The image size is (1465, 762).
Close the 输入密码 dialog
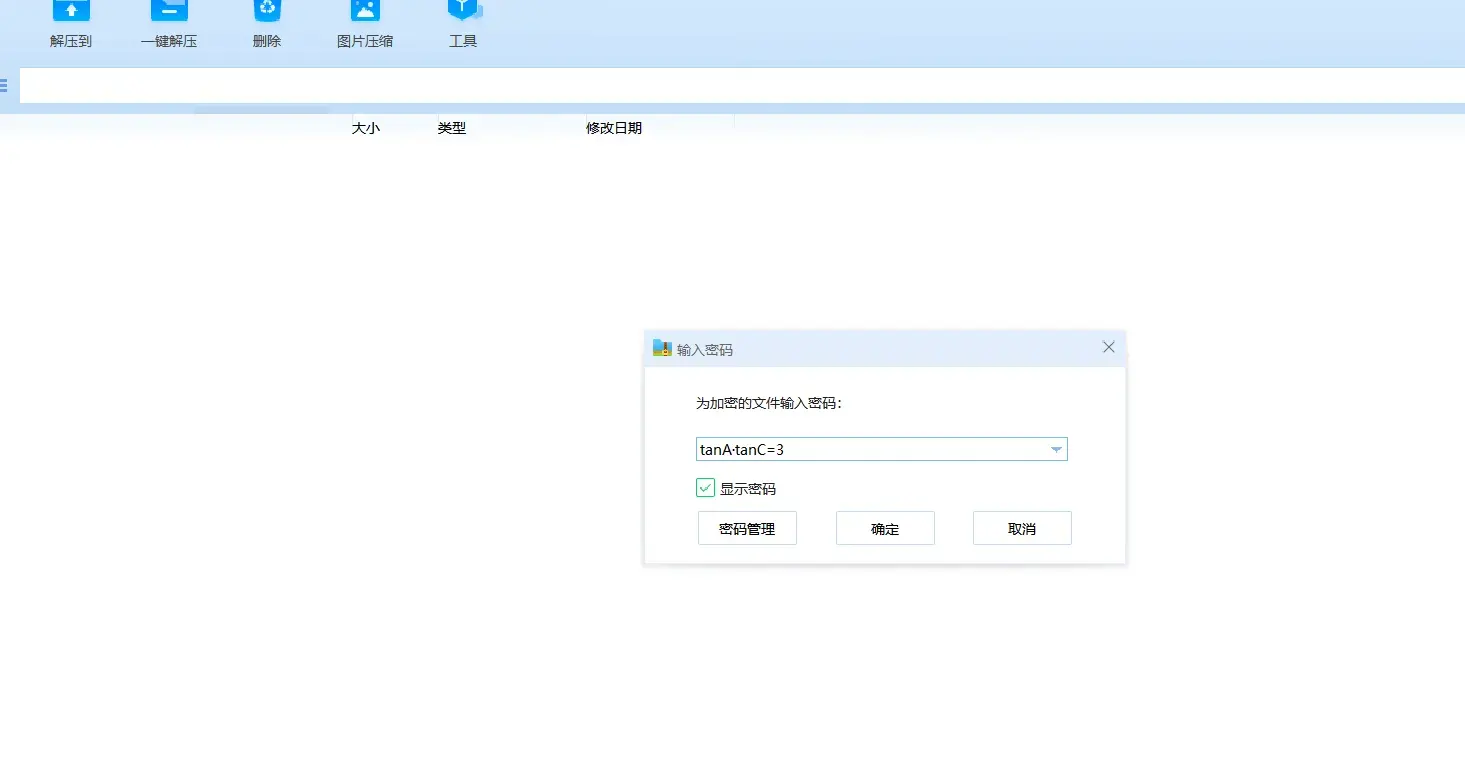[x=1108, y=347]
